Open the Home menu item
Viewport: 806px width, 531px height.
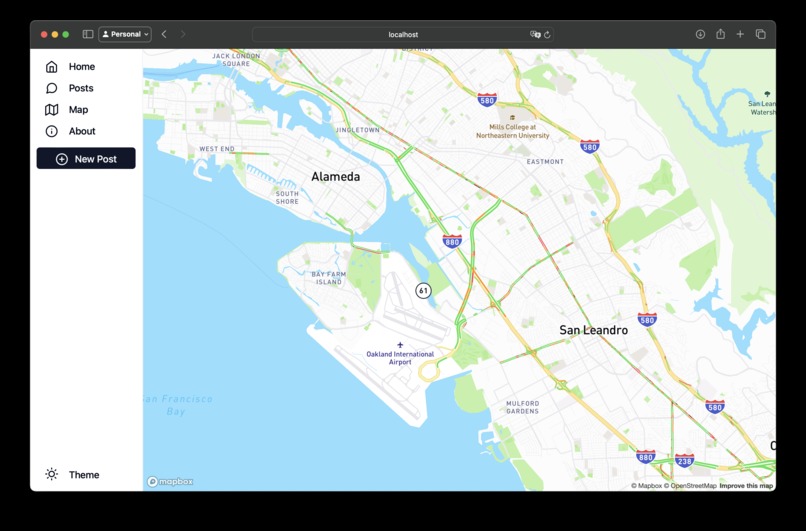(86, 66)
